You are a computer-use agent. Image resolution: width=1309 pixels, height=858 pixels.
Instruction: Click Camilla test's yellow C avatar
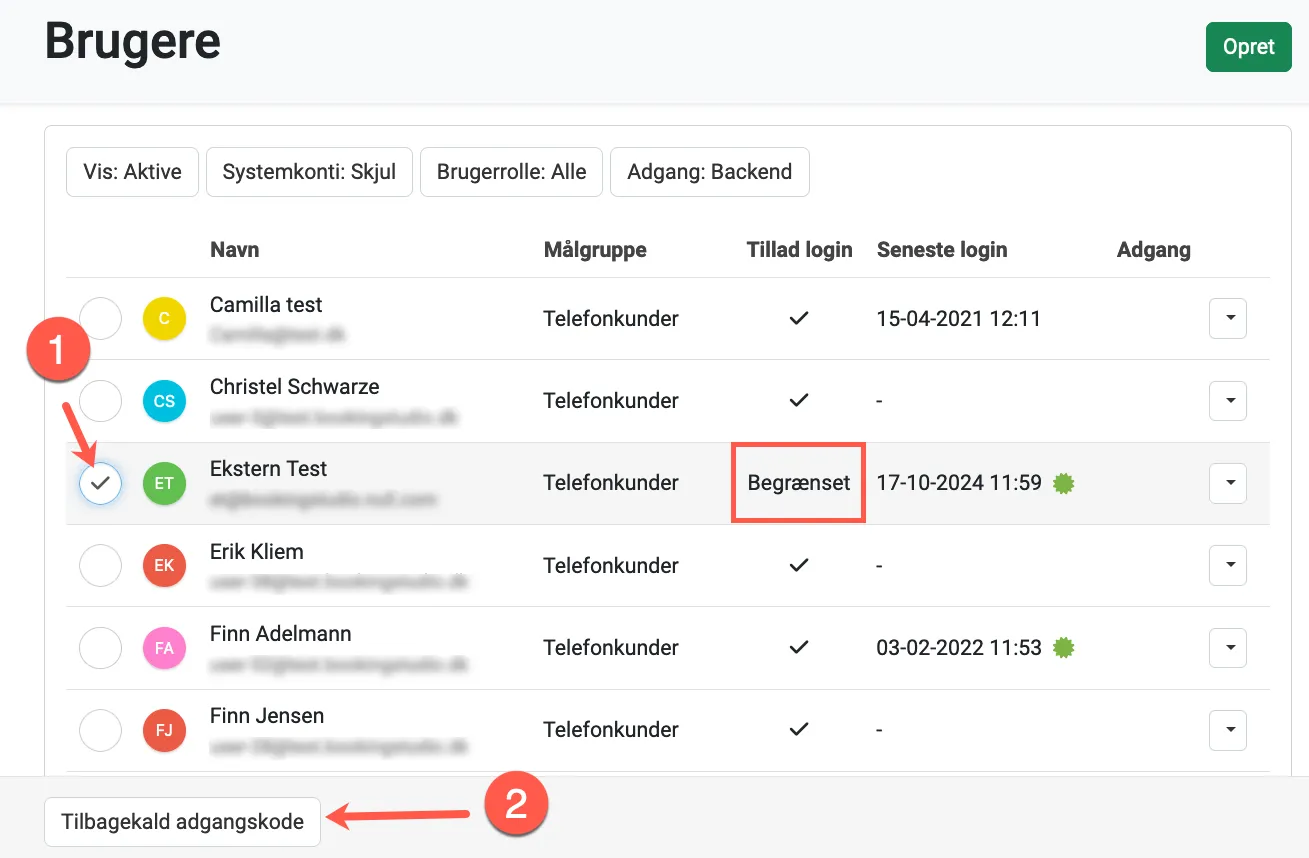164,318
